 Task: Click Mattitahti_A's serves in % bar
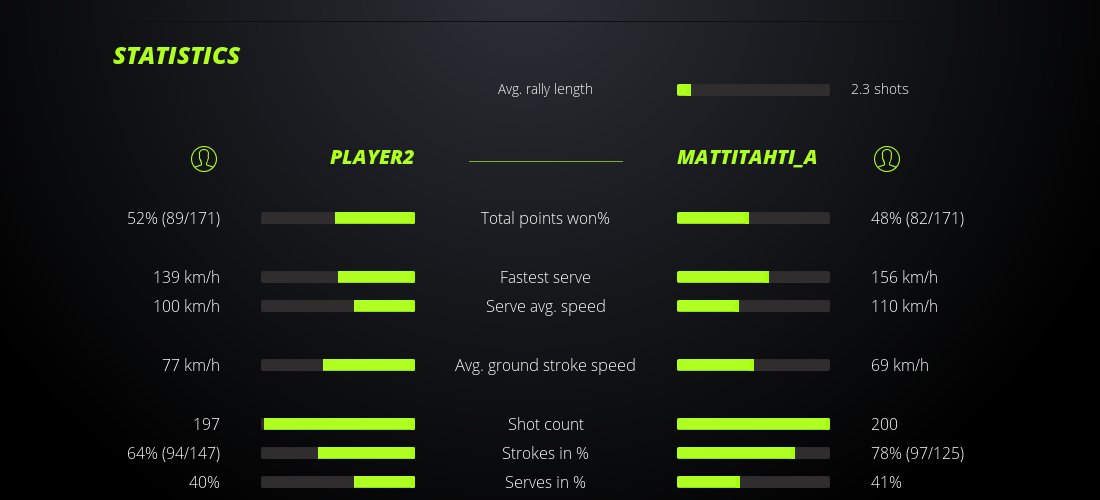coord(753,482)
